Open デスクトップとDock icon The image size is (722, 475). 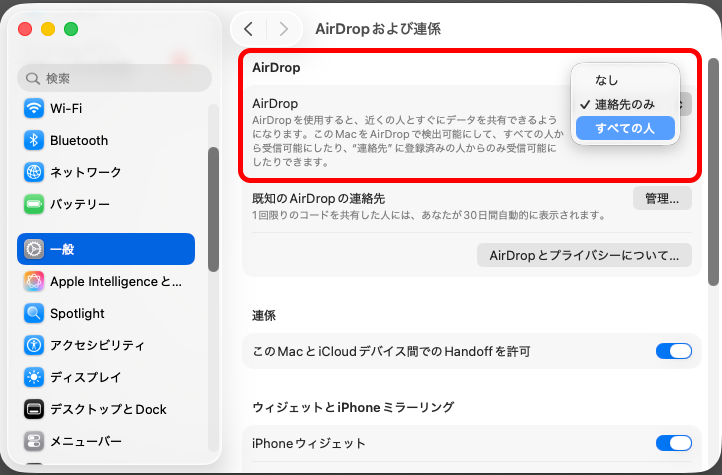34,409
